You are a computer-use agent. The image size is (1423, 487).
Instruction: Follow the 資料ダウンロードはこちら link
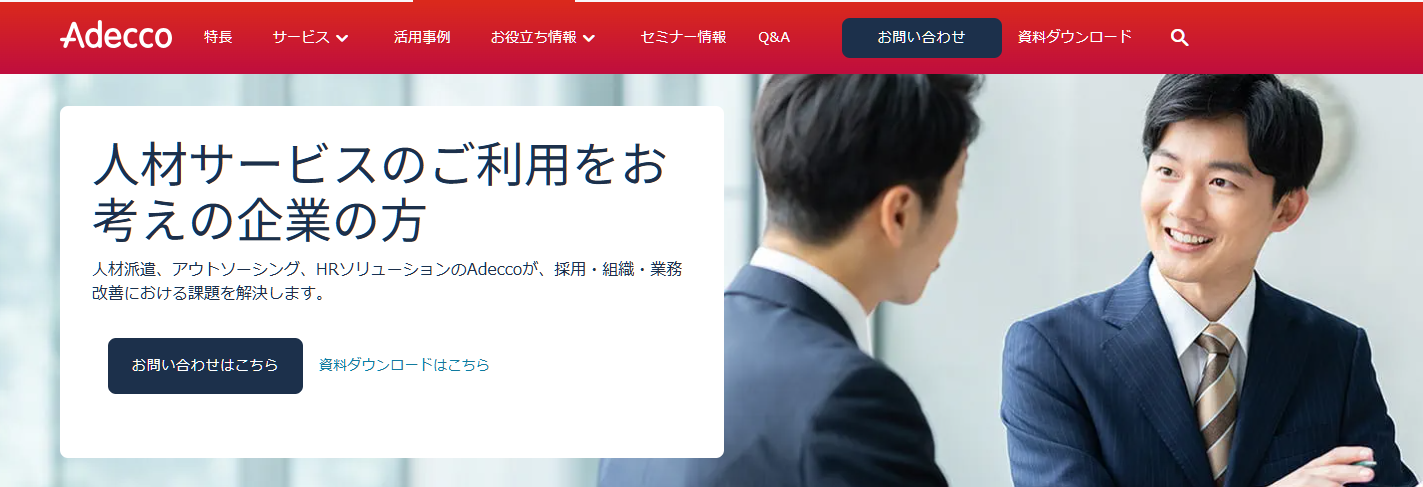click(404, 365)
